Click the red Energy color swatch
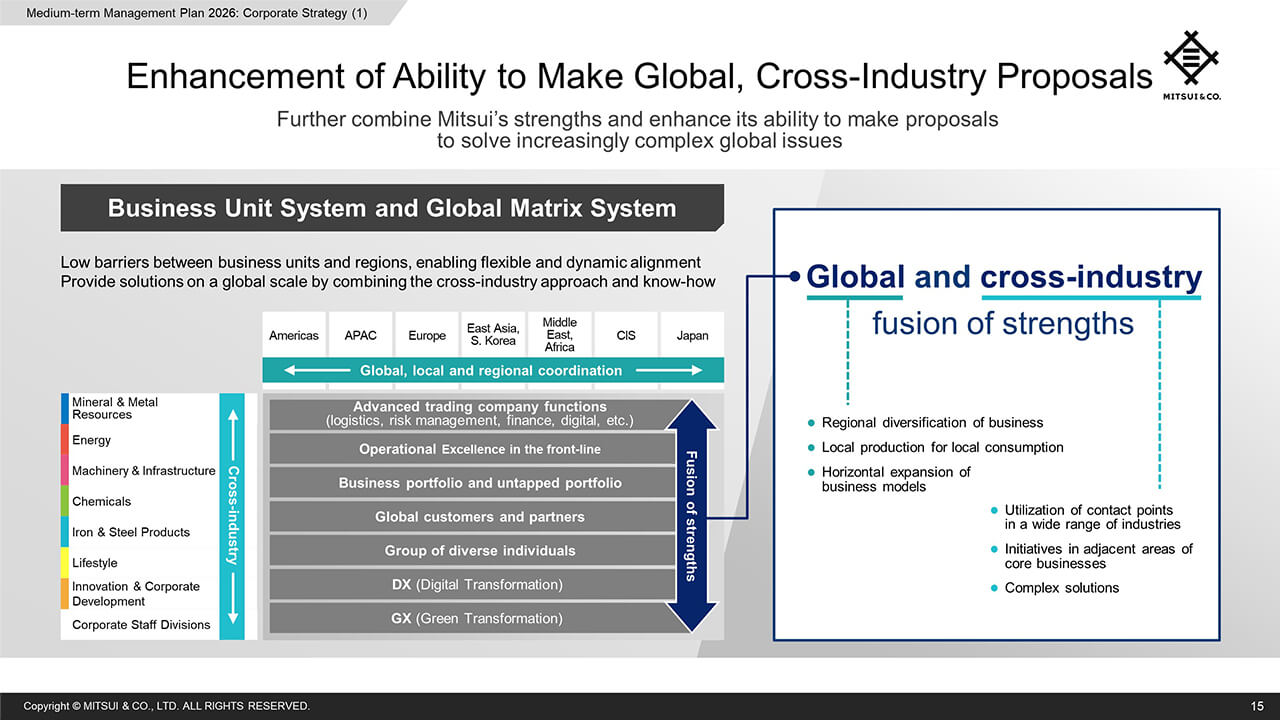 pyautogui.click(x=65, y=440)
